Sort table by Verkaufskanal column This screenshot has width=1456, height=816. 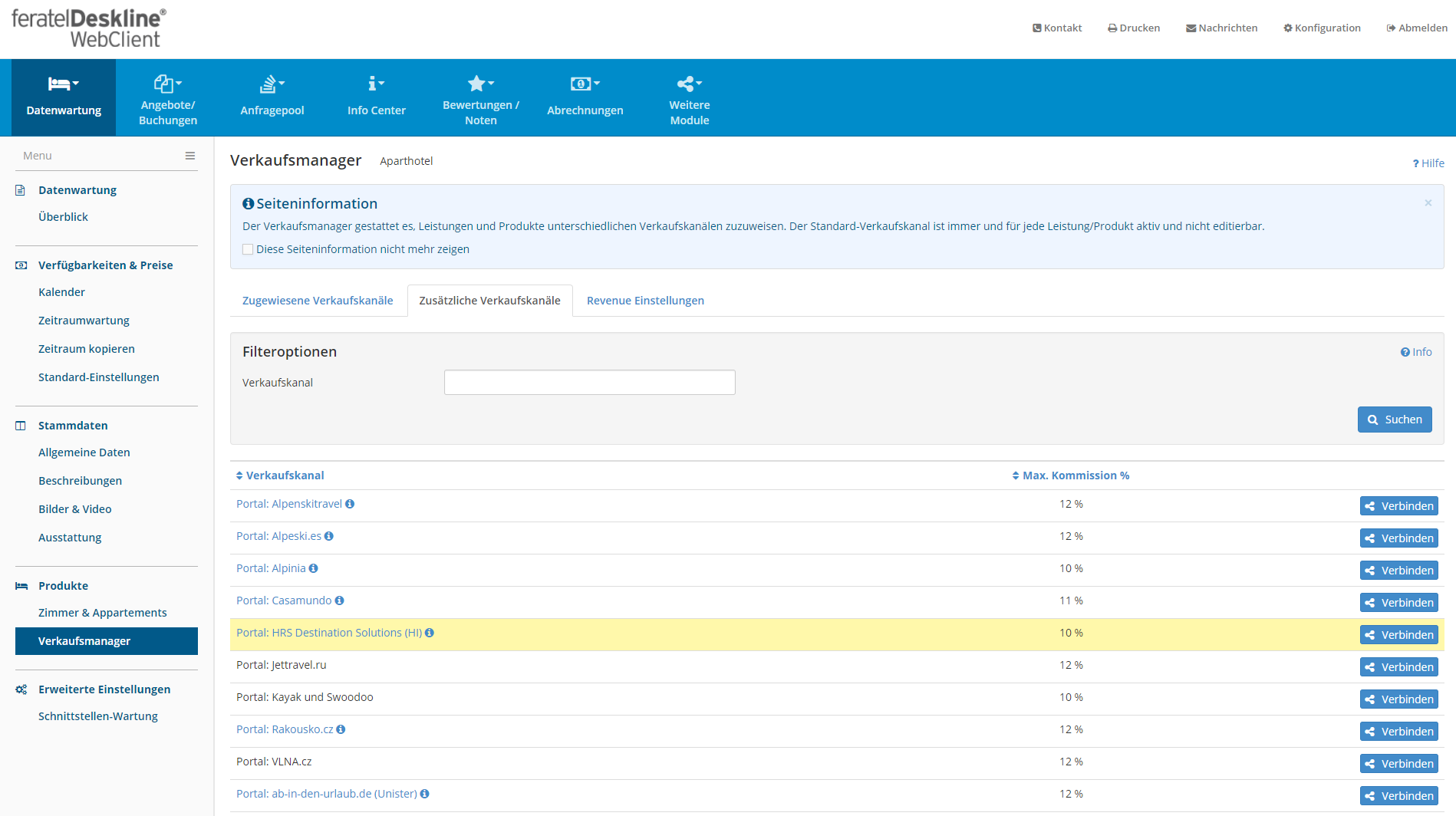tap(280, 475)
